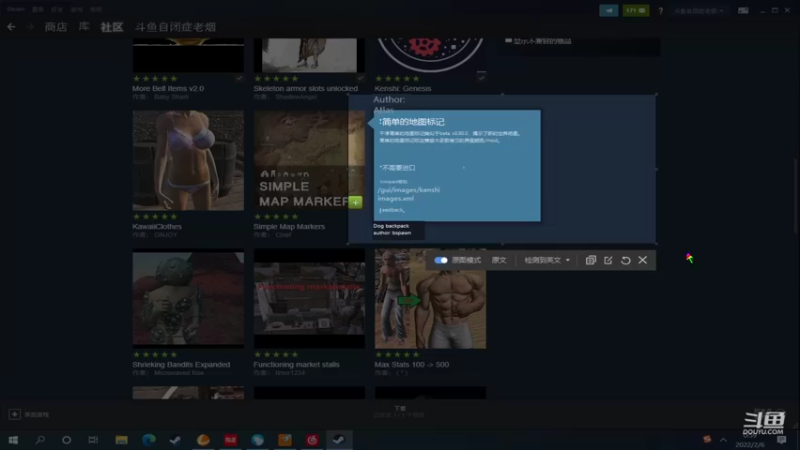Open the Windows Start menu
The height and width of the screenshot is (450, 800).
[13, 440]
